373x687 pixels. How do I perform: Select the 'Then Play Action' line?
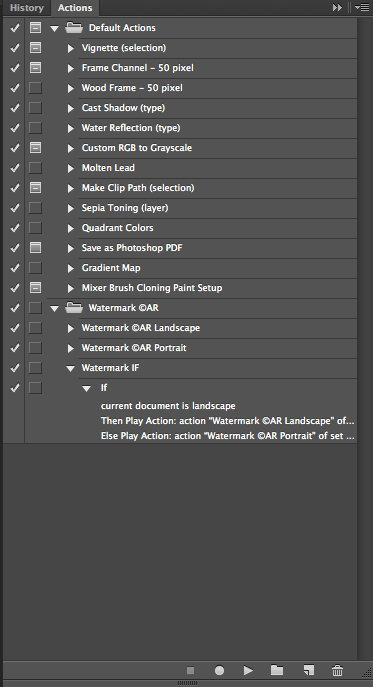pyautogui.click(x=227, y=421)
